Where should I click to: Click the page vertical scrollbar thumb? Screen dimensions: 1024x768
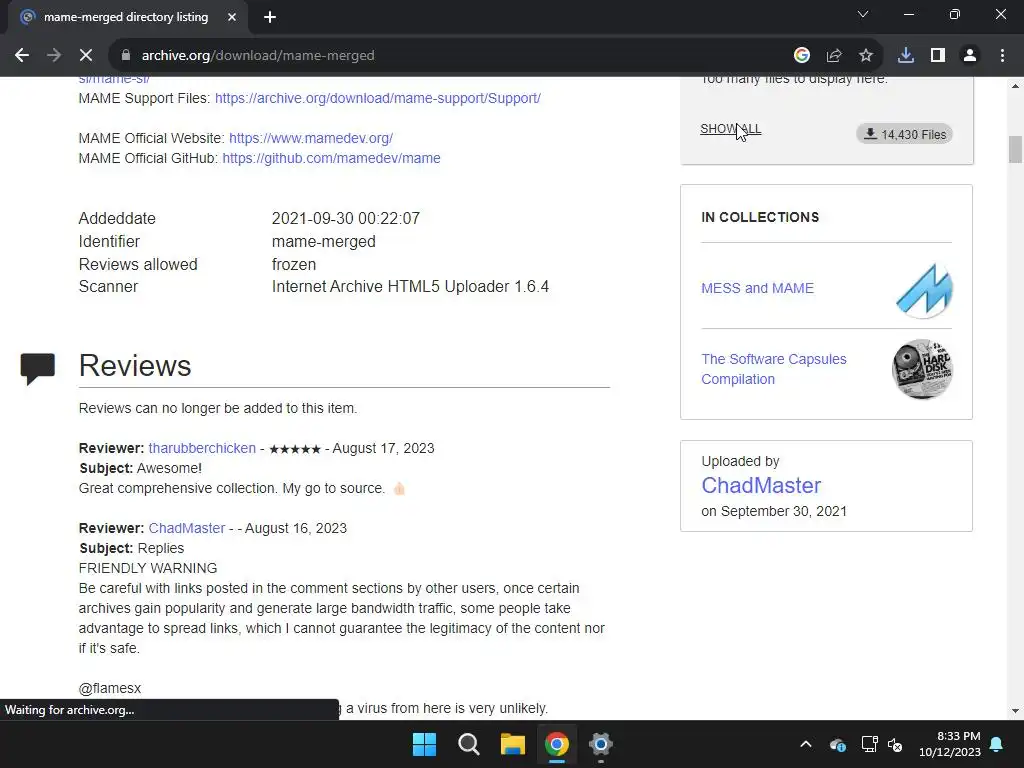coord(1015,149)
